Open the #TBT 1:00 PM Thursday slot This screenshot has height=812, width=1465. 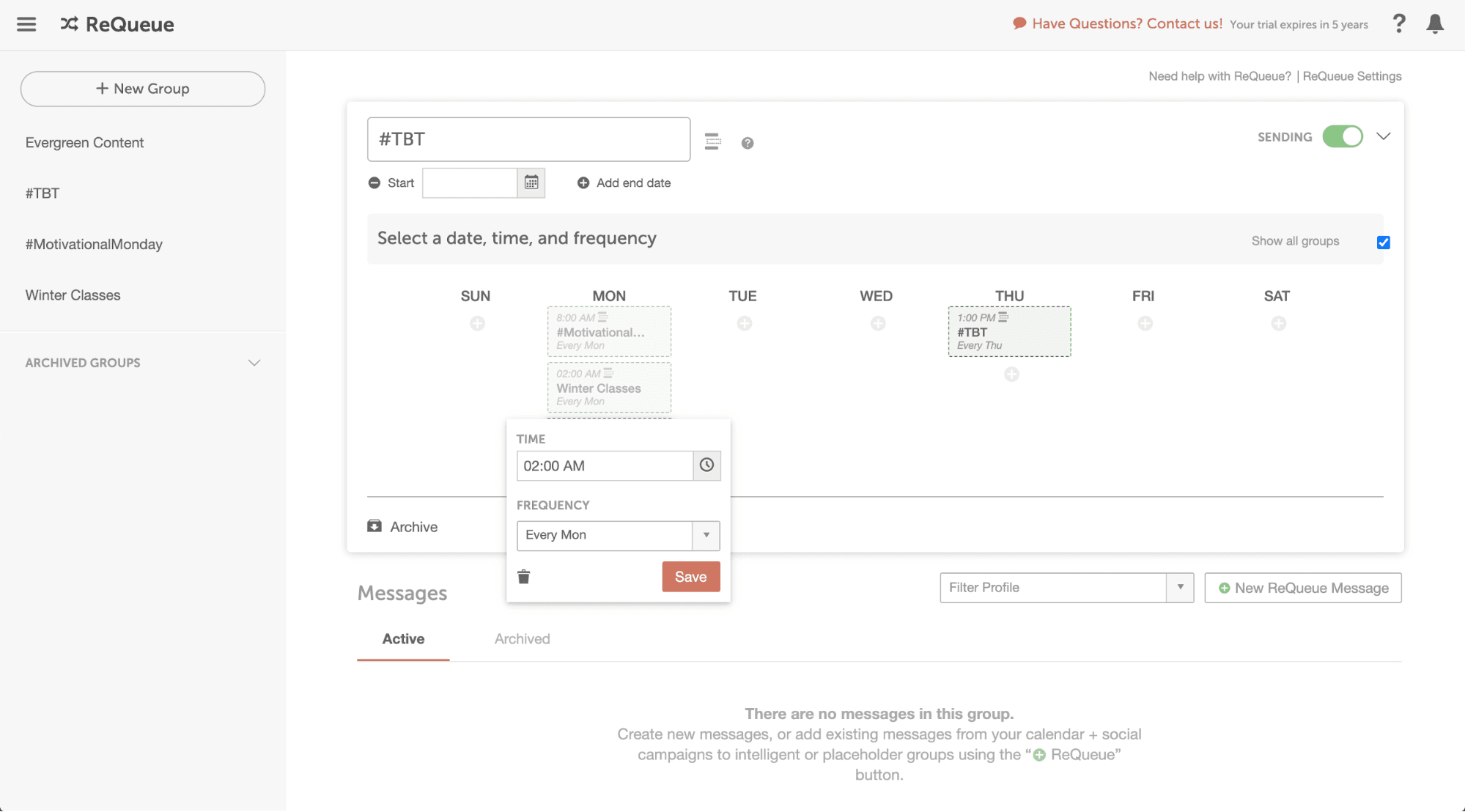pos(1009,331)
